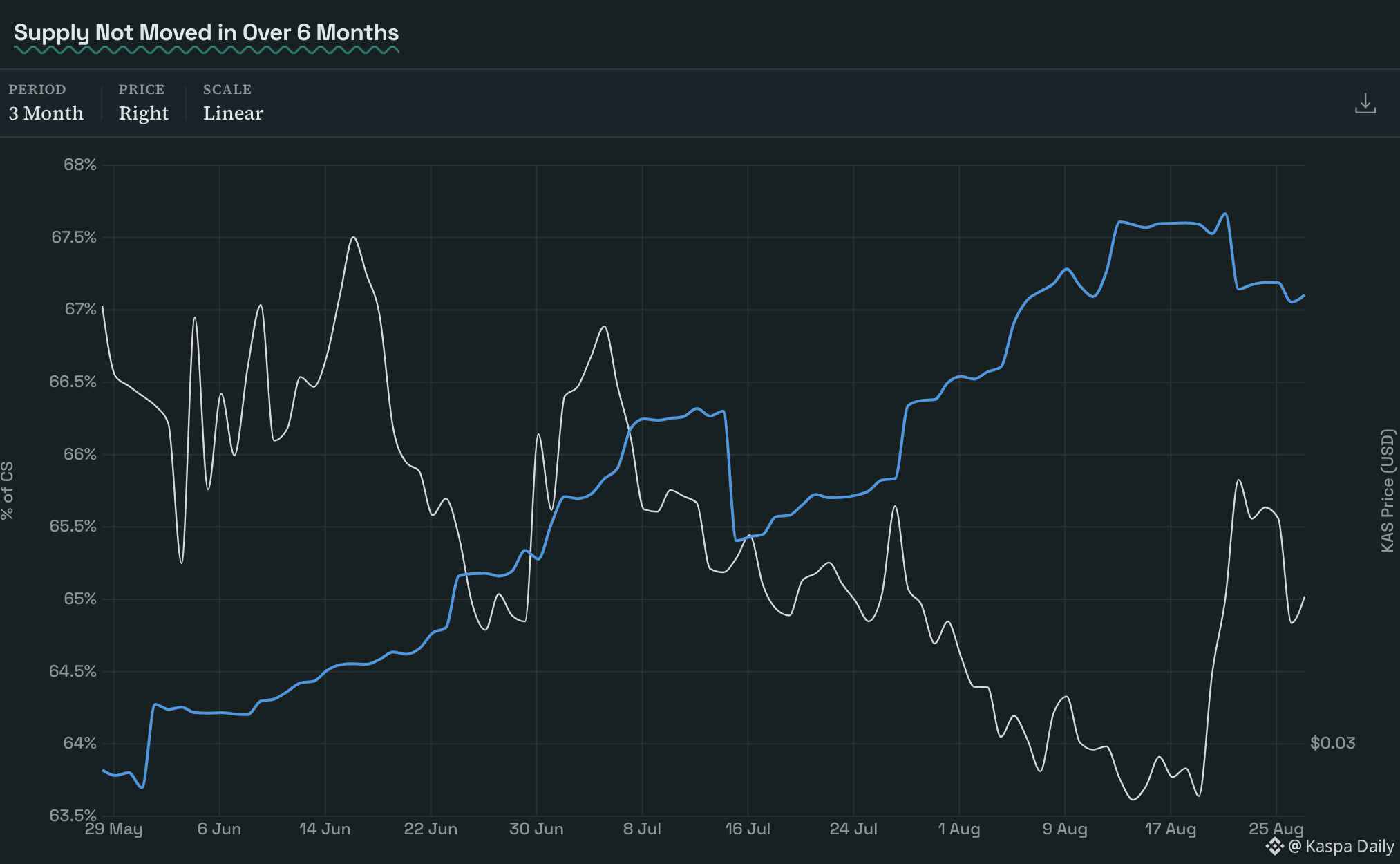Click the 1 Aug date label

click(959, 829)
